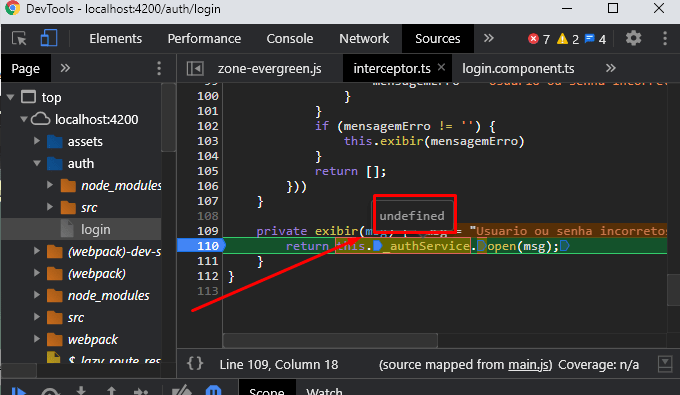
Task: Toggle the inline breakpoint marker before open(msg)
Action: click(481, 246)
